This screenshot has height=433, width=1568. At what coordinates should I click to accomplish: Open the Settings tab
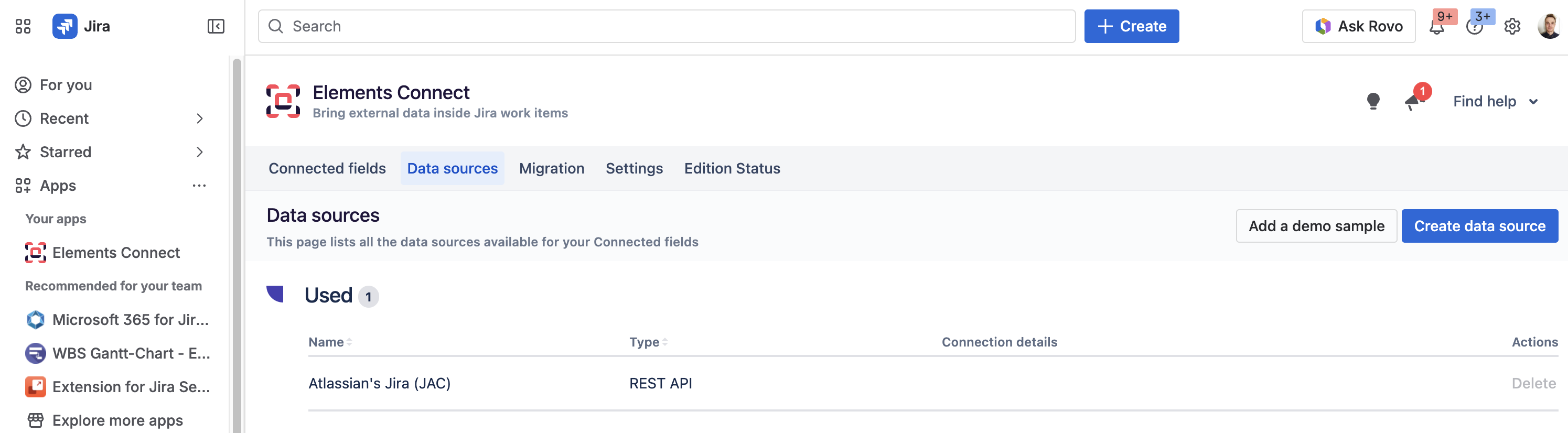click(x=634, y=168)
